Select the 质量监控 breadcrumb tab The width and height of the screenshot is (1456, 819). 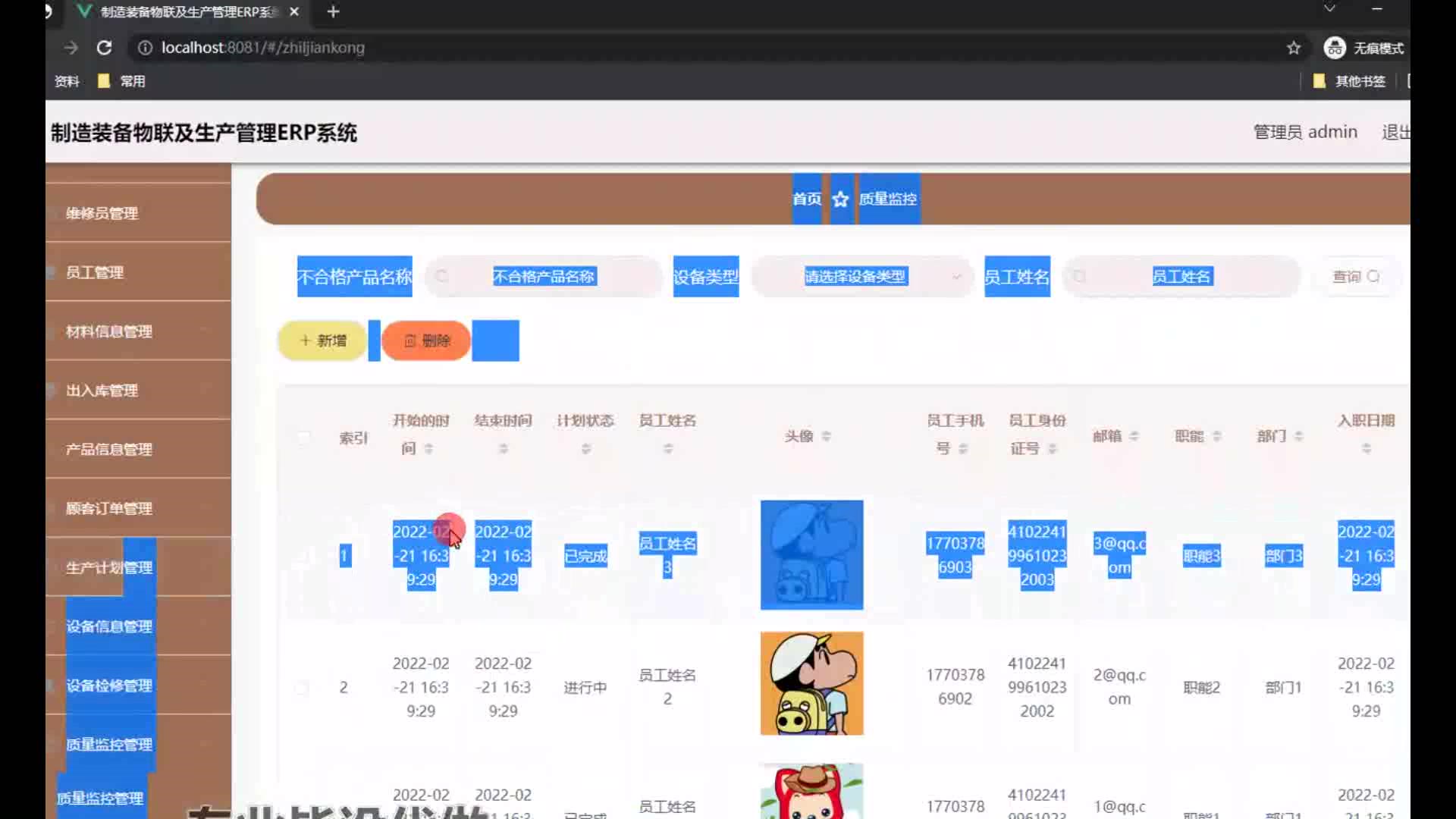click(888, 199)
